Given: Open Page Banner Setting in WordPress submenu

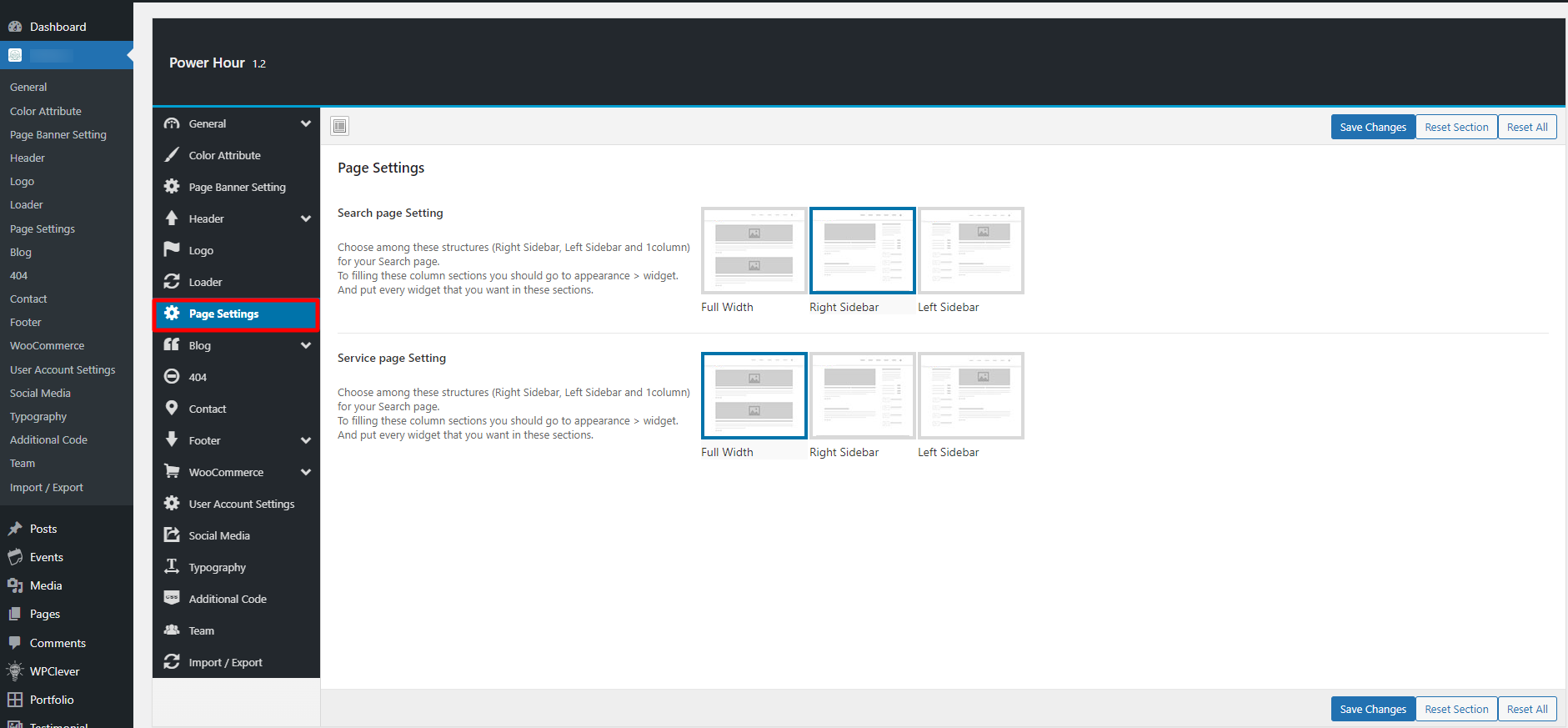Looking at the screenshot, I should pos(58,134).
